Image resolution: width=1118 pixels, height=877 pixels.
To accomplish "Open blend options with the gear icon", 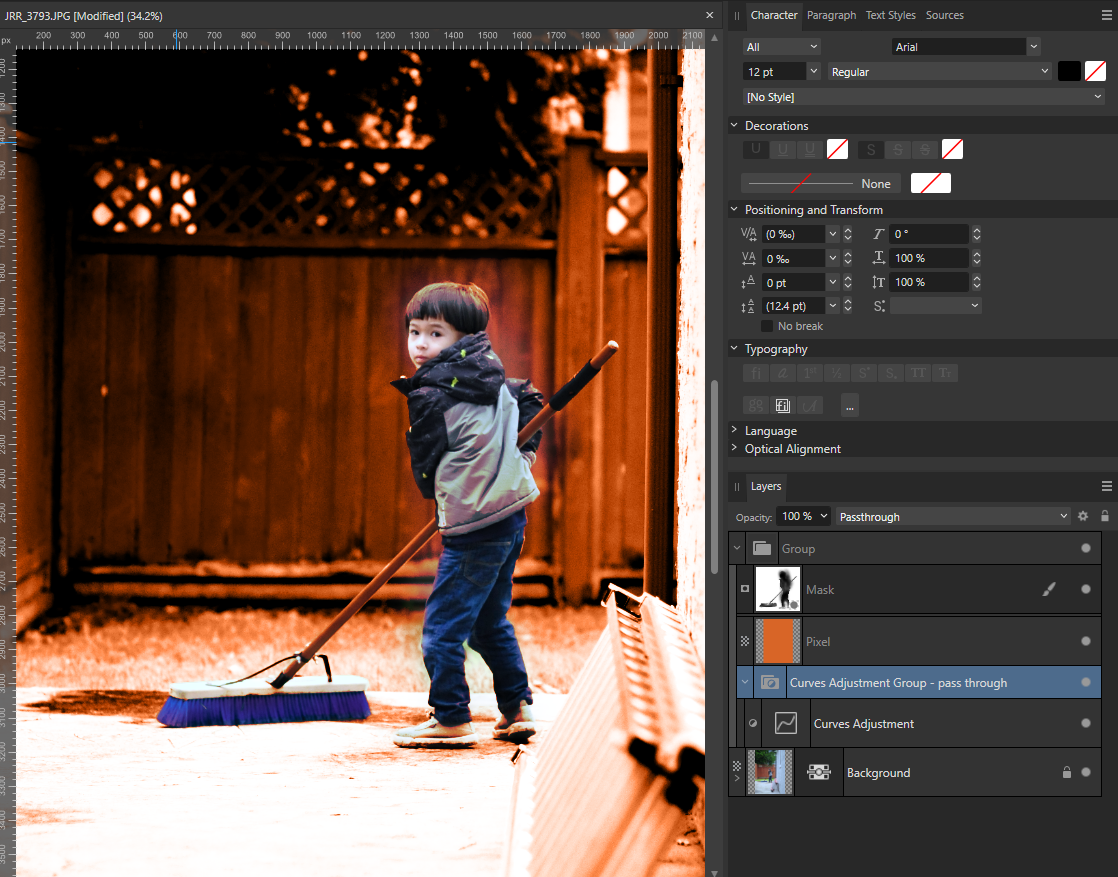I will coord(1083,516).
